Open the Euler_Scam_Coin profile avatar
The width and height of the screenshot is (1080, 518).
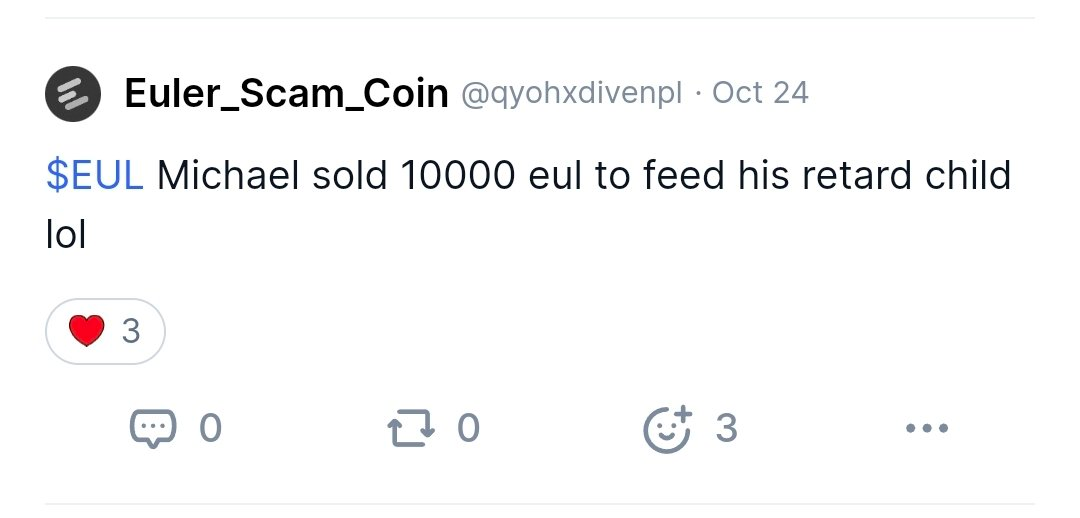(x=73, y=94)
